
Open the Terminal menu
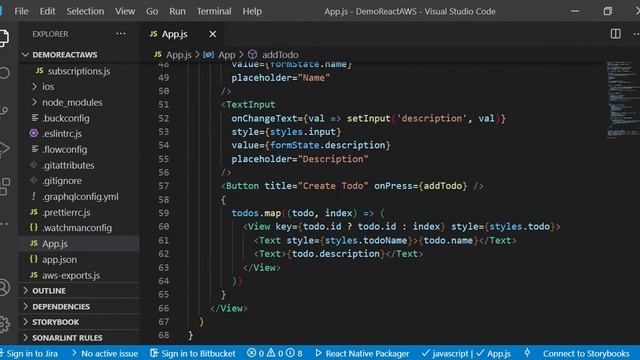pyautogui.click(x=214, y=11)
